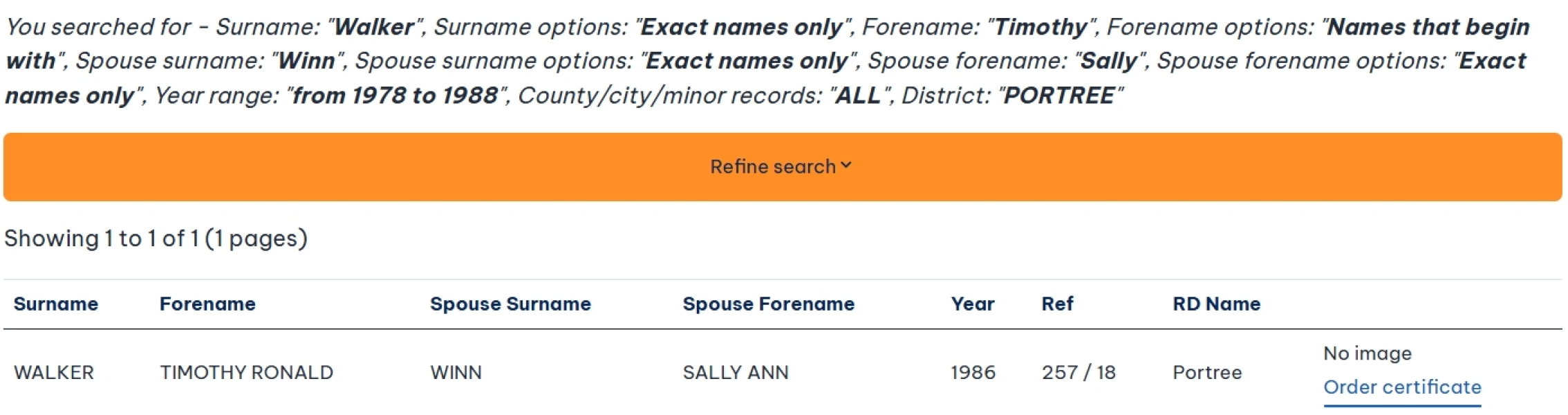Select the SALLY ANN spouse forename cell
1568x415 pixels.
click(x=735, y=373)
